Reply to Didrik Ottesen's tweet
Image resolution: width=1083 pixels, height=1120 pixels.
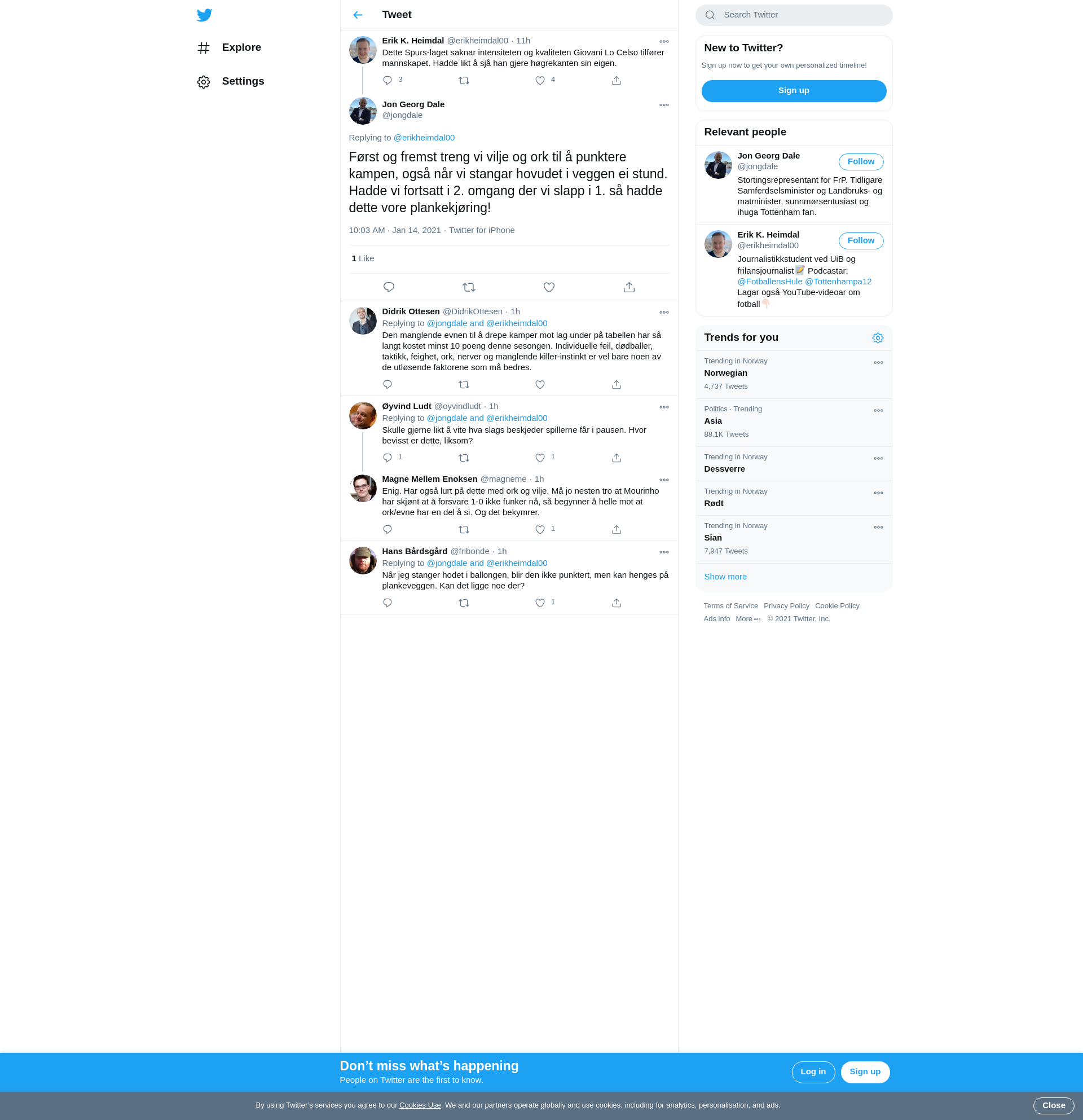point(388,385)
